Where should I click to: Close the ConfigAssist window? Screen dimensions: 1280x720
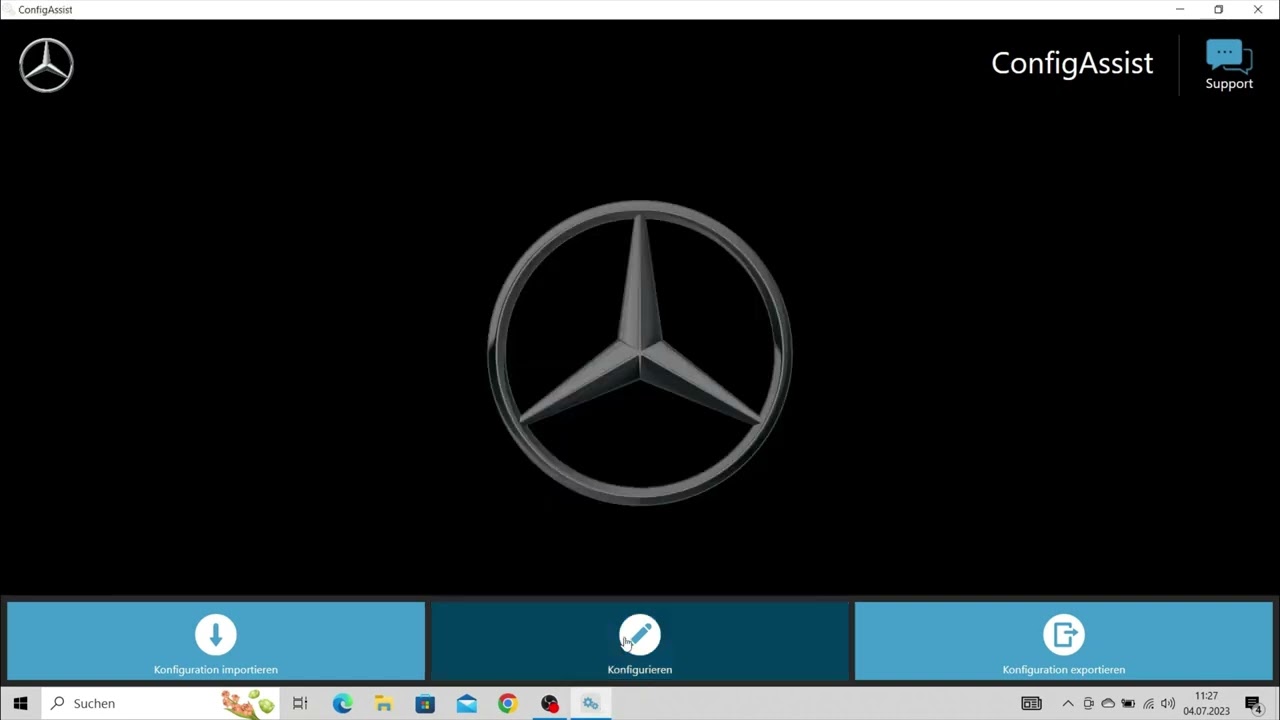[x=1258, y=9]
